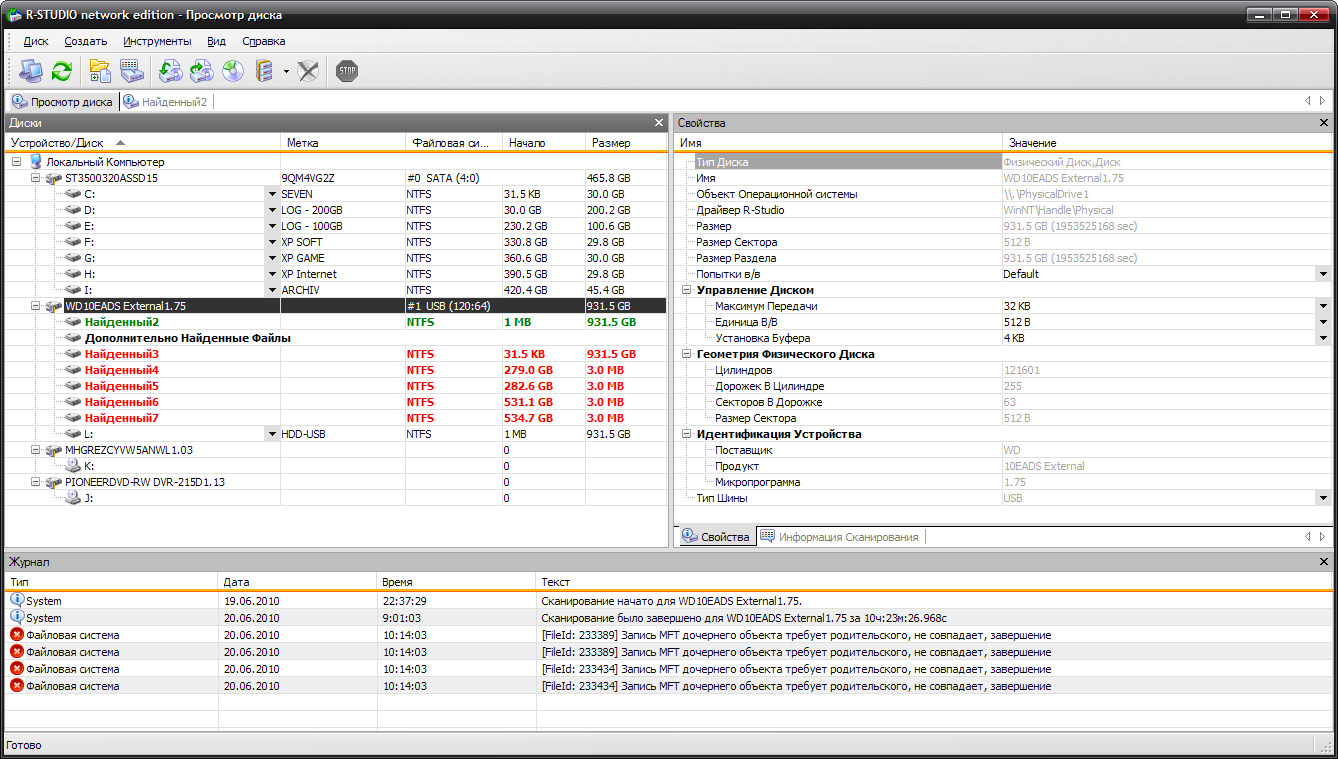Image resolution: width=1338 pixels, height=759 pixels.
Task: Click the Начало column header
Action: [x=543, y=143]
